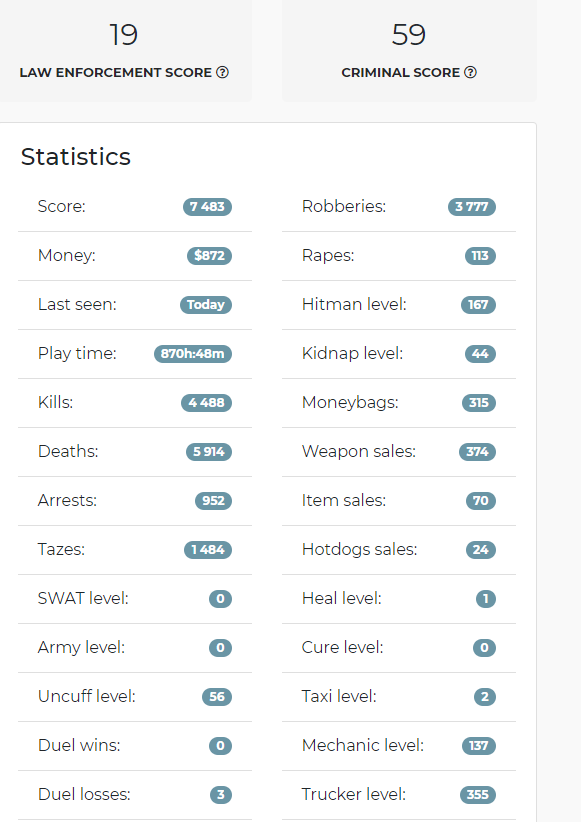Select the Money value $872 badge
The width and height of the screenshot is (581, 822).
[x=209, y=256]
